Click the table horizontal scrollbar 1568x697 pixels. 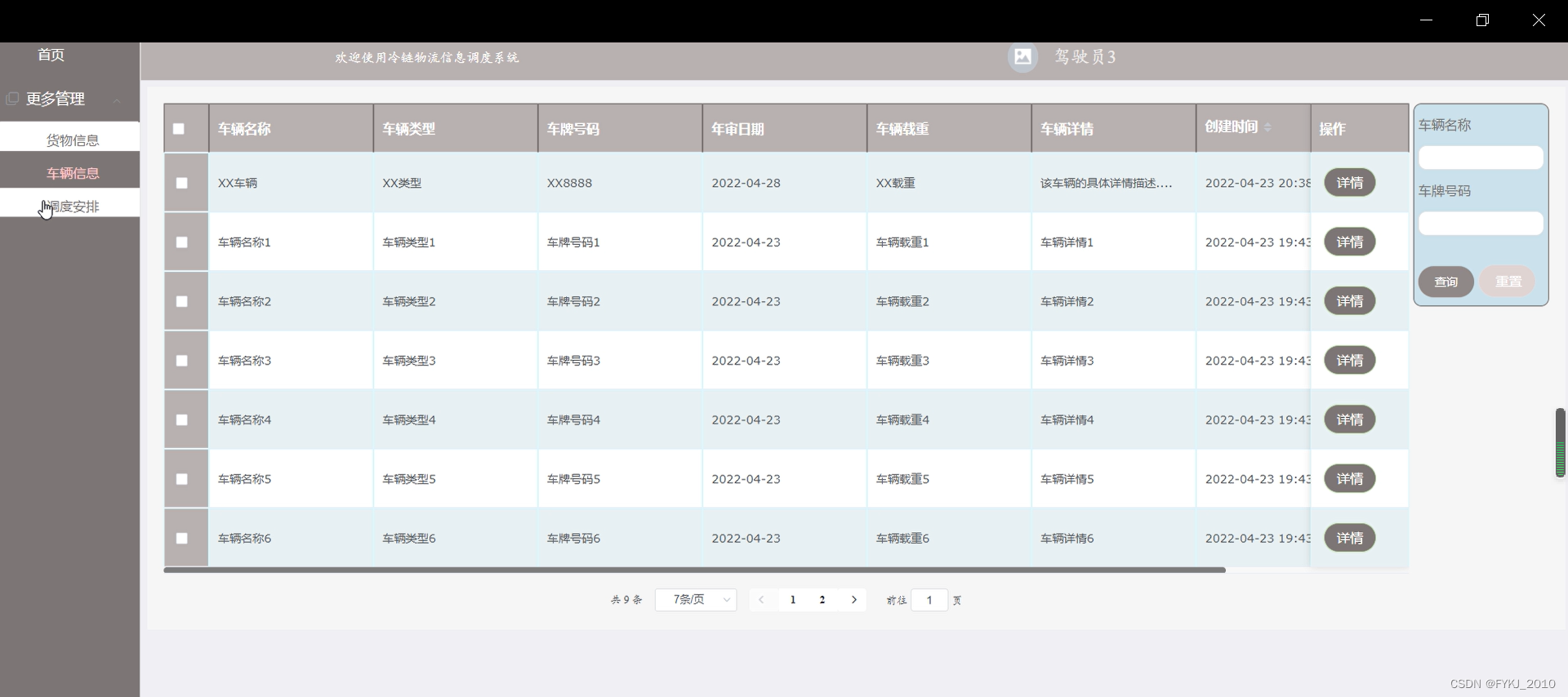pyautogui.click(x=694, y=570)
